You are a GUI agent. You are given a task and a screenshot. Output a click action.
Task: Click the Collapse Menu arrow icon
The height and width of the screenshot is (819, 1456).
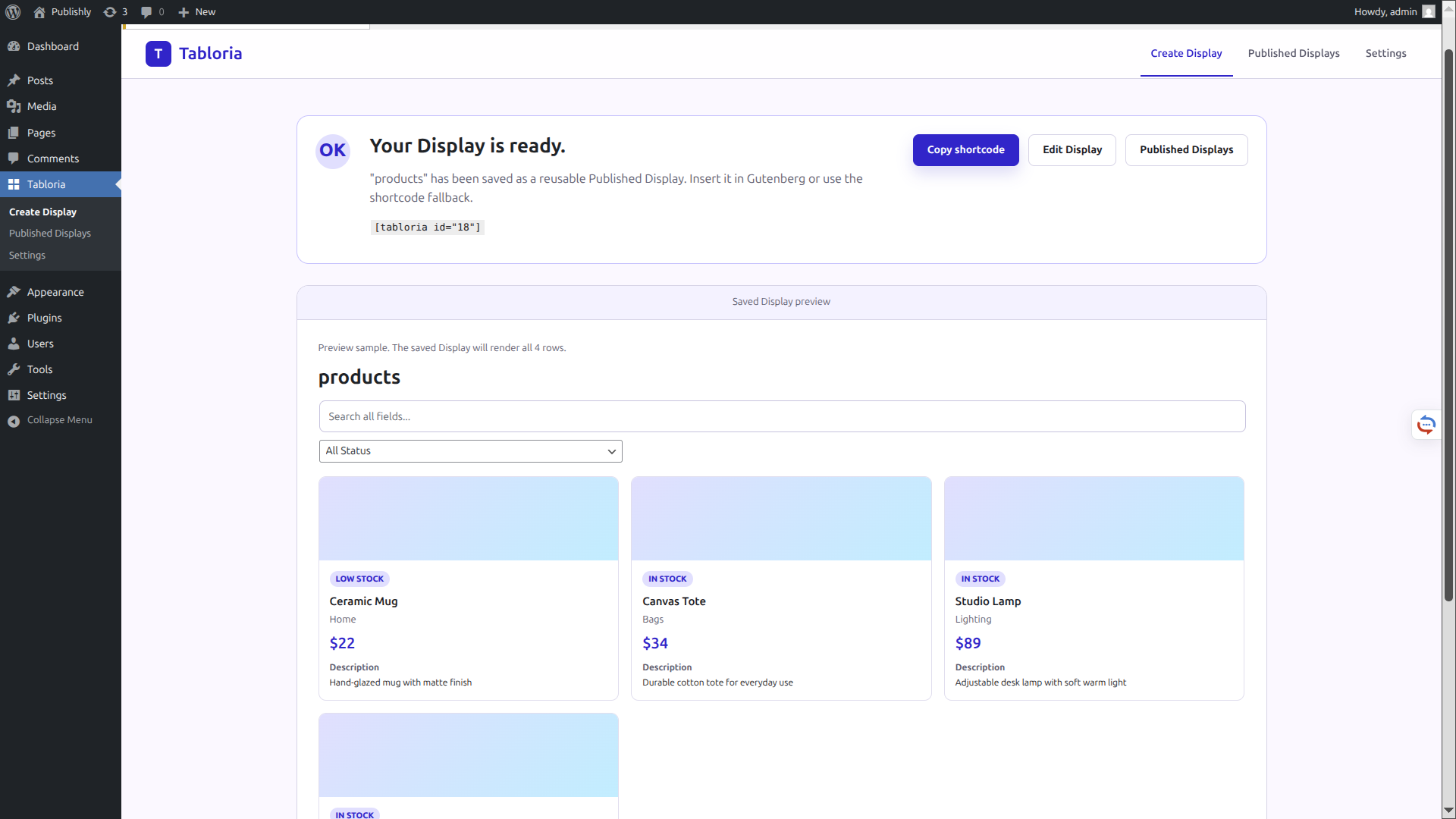point(14,421)
